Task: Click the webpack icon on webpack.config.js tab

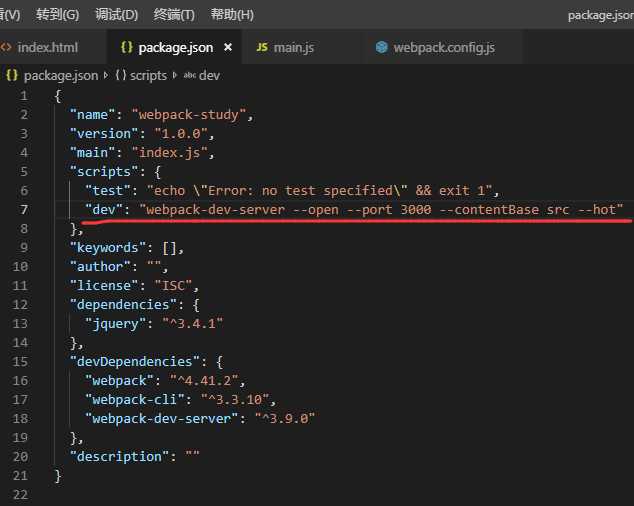Action: pos(381,47)
